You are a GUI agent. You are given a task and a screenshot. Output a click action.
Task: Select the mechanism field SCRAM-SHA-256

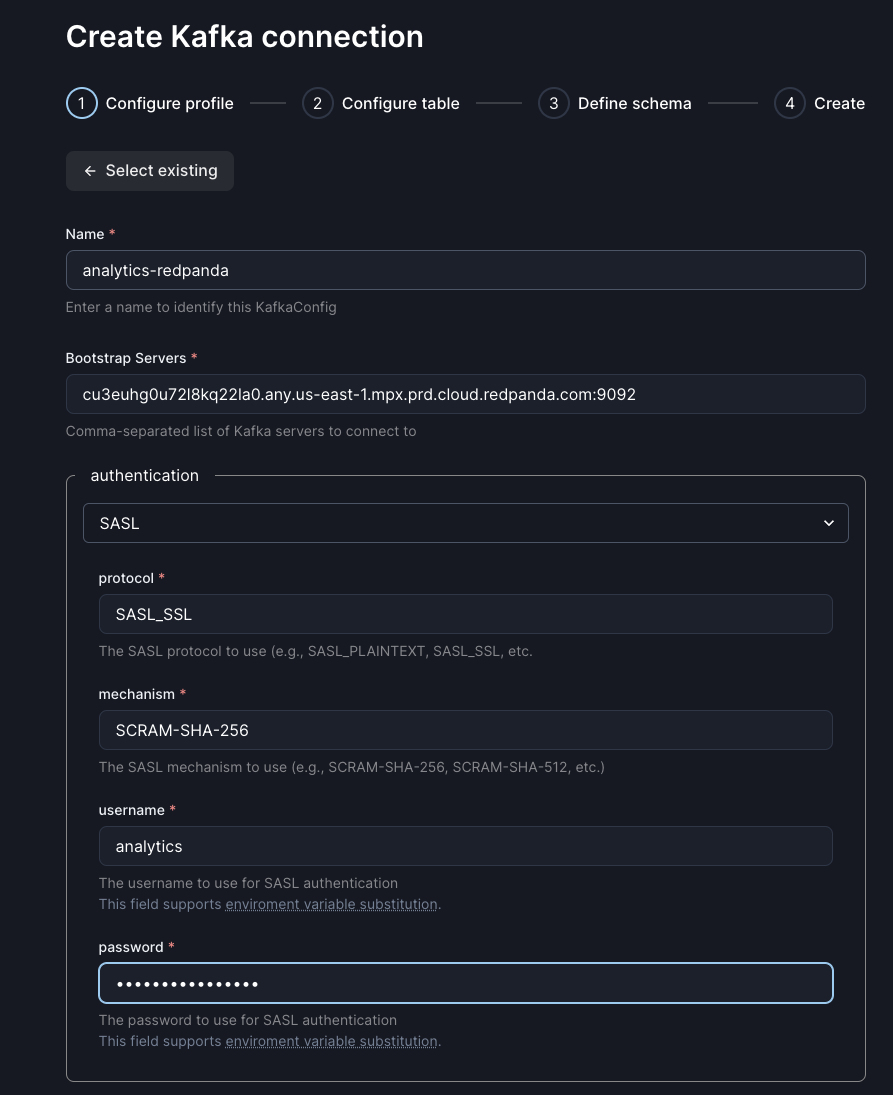(465, 730)
